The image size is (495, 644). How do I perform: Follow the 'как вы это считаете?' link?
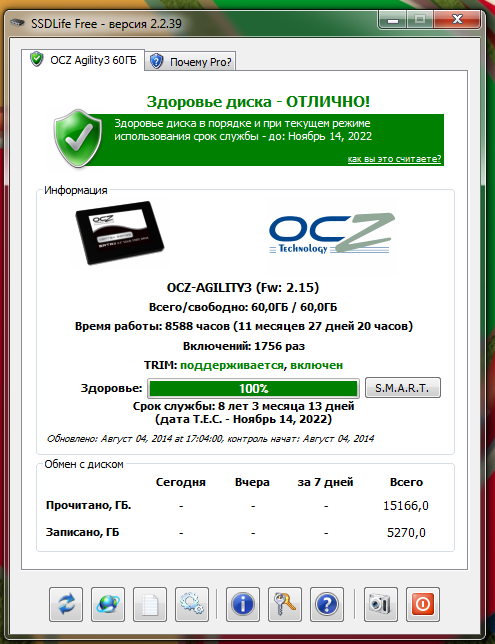394,159
